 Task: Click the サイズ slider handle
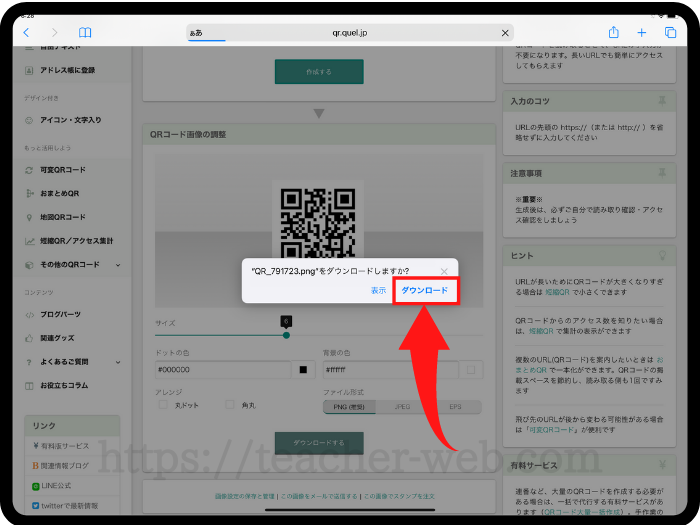(x=286, y=335)
